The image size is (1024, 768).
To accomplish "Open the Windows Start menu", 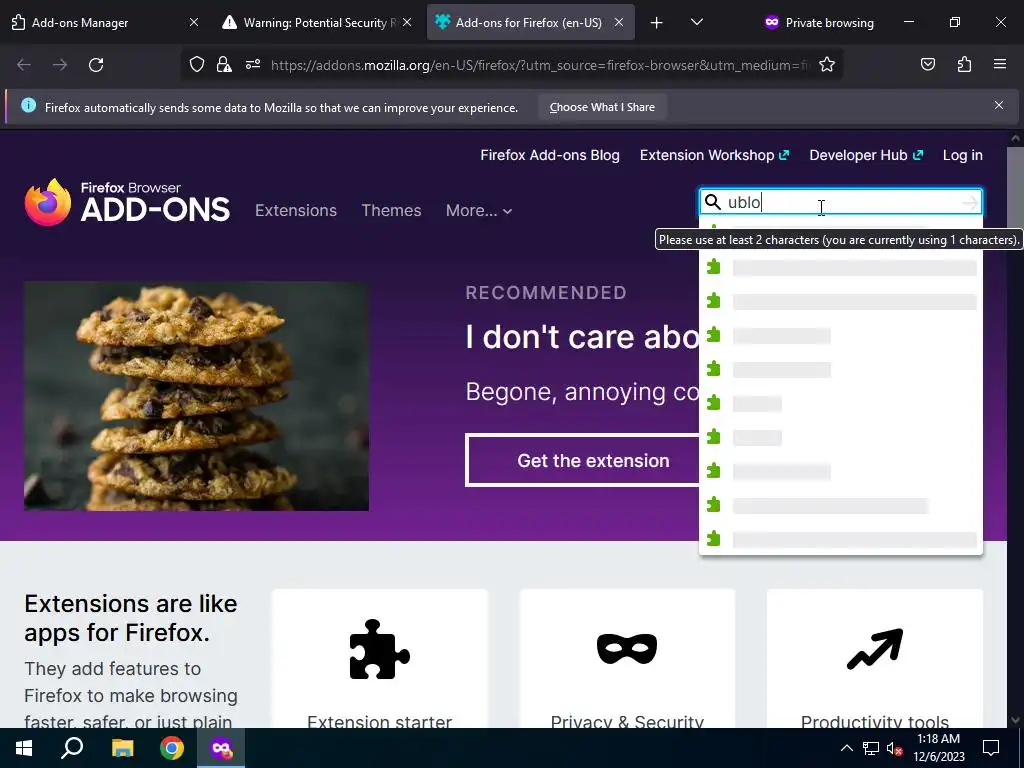I will [x=24, y=748].
